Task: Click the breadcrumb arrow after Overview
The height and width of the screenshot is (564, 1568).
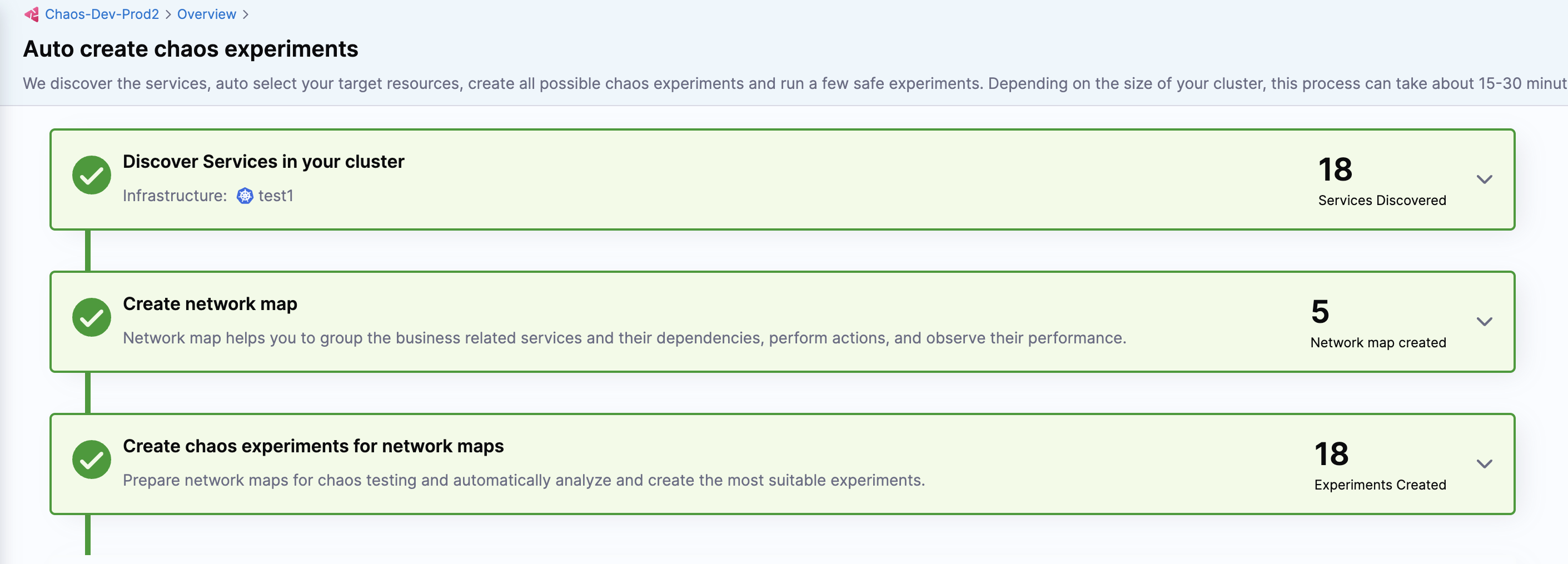Action: (245, 14)
